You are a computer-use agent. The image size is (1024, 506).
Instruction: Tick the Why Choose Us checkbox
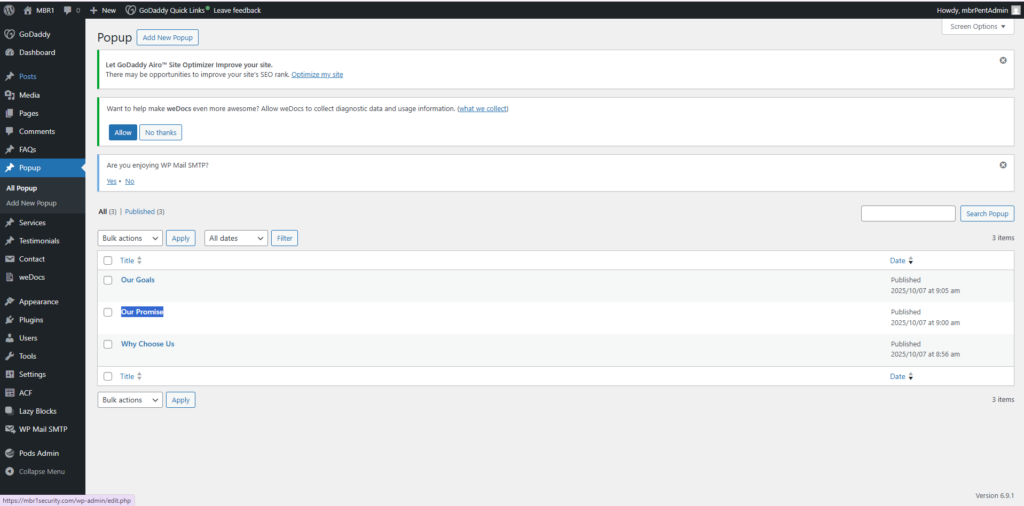pyautogui.click(x=108, y=344)
